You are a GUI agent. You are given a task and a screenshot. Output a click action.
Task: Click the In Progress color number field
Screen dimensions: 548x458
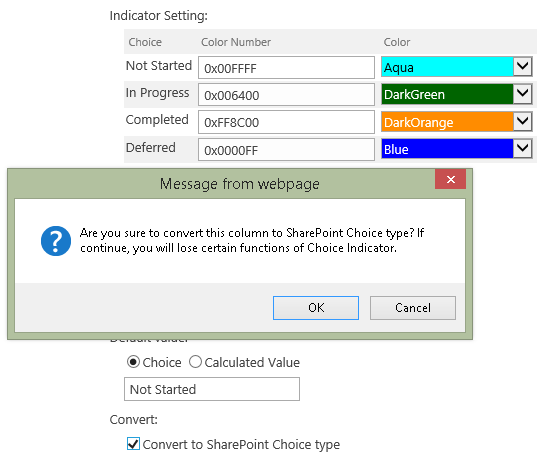tap(286, 94)
